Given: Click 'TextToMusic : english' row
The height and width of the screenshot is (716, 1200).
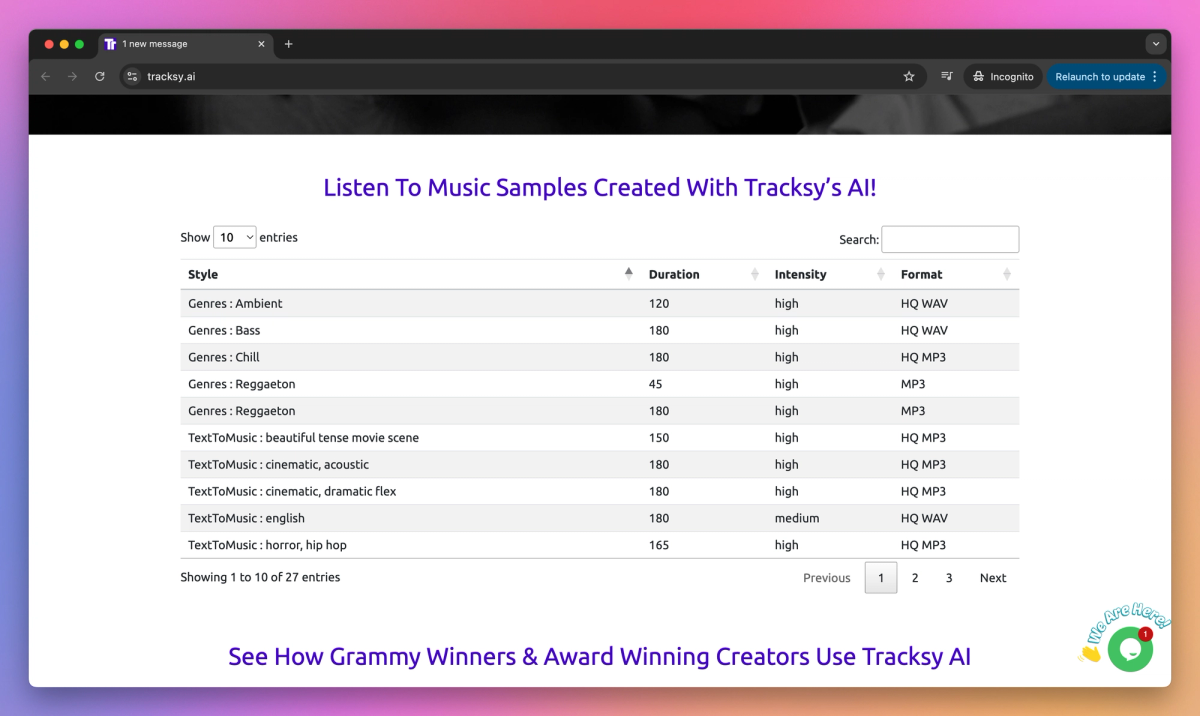Looking at the screenshot, I should (x=600, y=518).
